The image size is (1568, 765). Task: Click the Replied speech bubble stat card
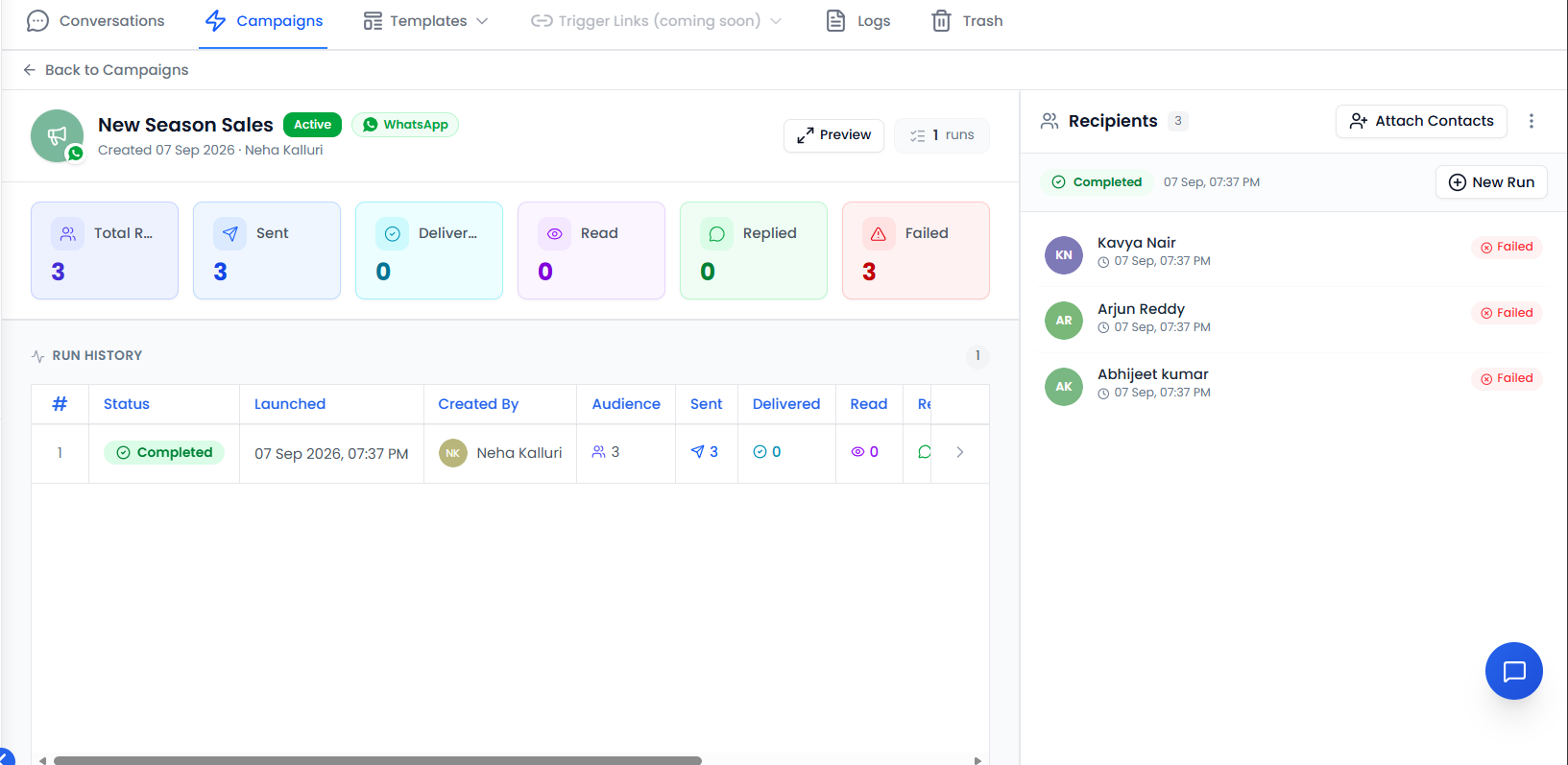click(x=754, y=251)
